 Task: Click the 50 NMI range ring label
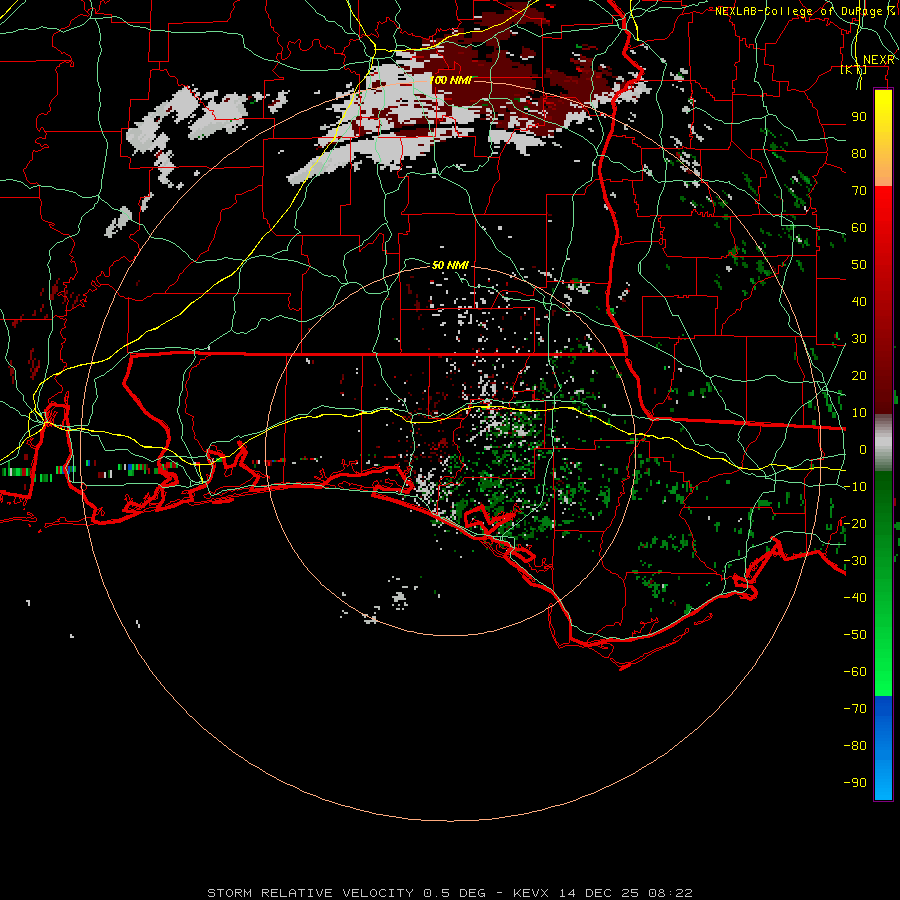(450, 265)
